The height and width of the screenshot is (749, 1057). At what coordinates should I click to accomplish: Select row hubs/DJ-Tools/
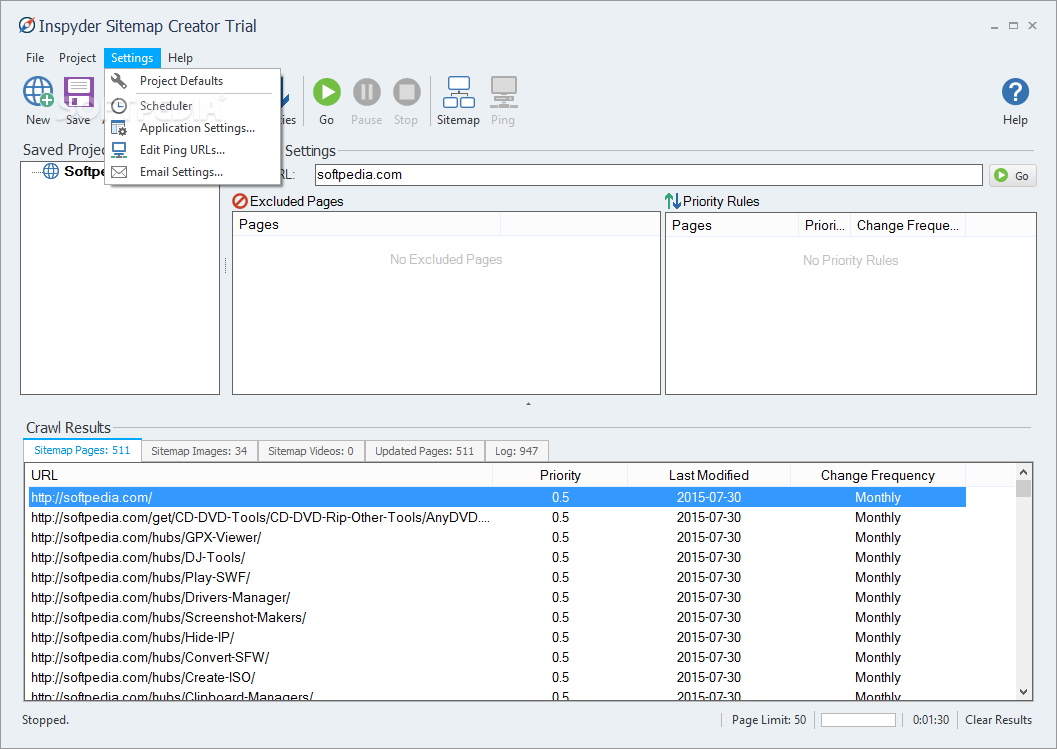497,558
